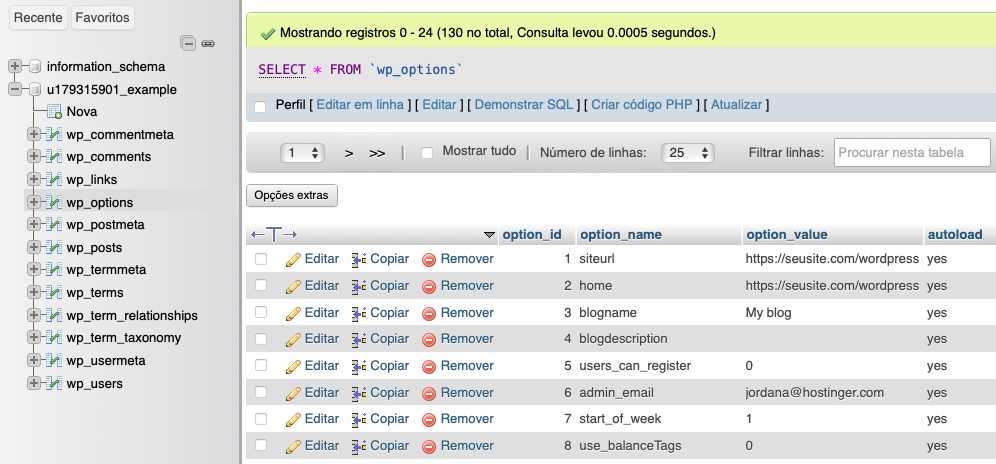Switch to the Recente tab
The image size is (996, 464).
(x=38, y=18)
